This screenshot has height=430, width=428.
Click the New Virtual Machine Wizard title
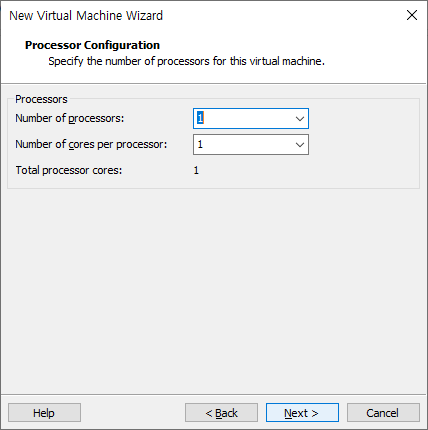point(86,16)
